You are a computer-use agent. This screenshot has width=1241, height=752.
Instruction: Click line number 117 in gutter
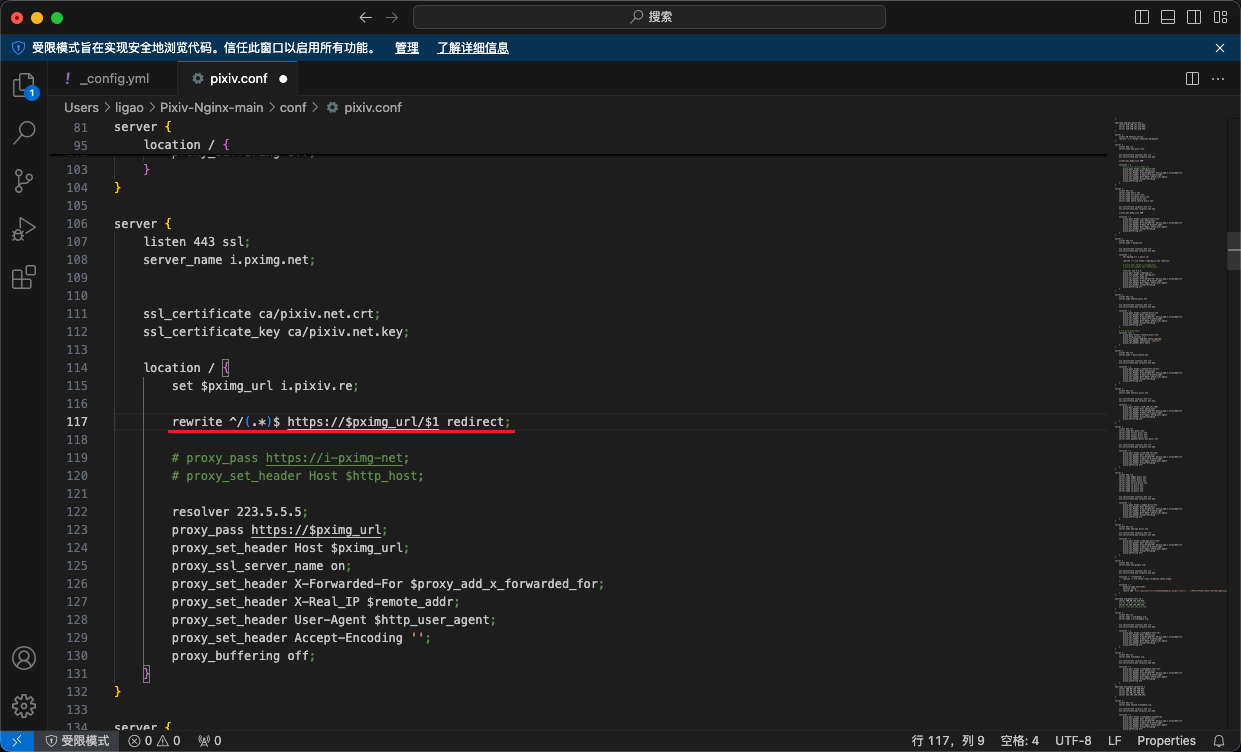pyautogui.click(x=77, y=422)
